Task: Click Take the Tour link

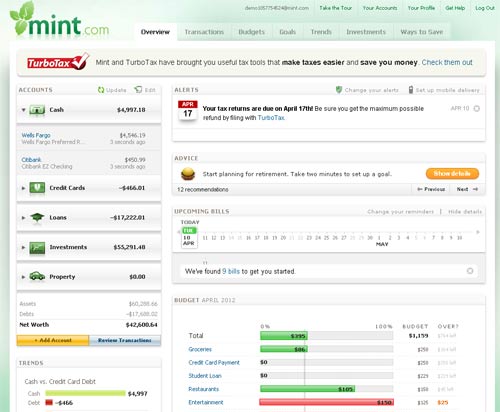Action: click(x=335, y=8)
